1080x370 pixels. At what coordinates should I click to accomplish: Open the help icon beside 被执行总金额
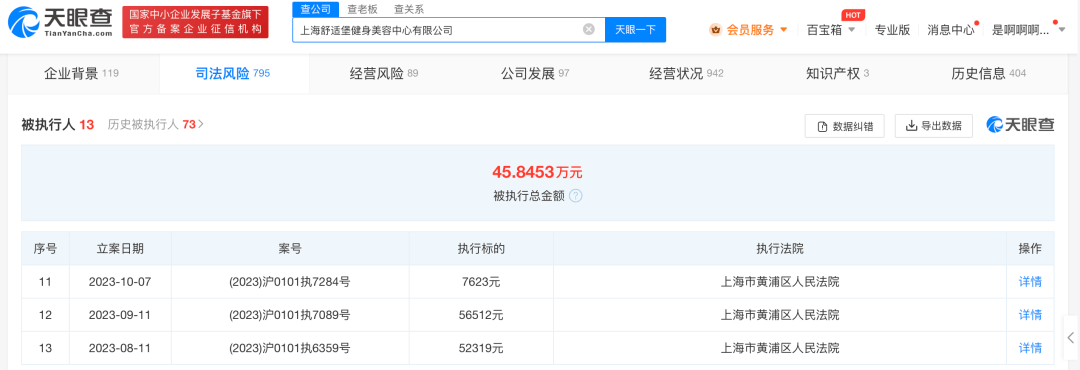coord(576,196)
